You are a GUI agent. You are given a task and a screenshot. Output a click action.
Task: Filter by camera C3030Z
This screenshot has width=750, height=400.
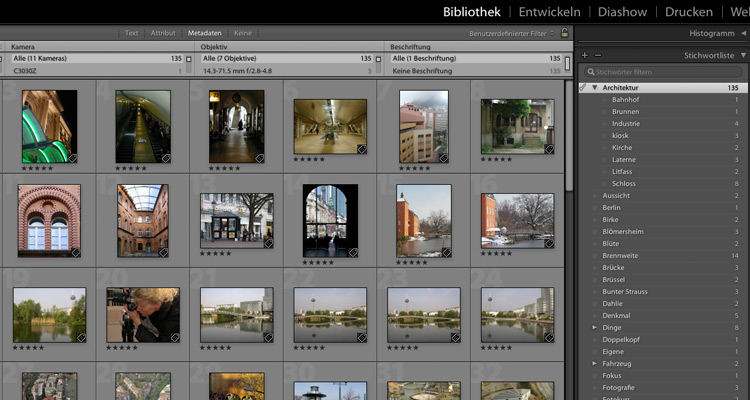pos(97,71)
